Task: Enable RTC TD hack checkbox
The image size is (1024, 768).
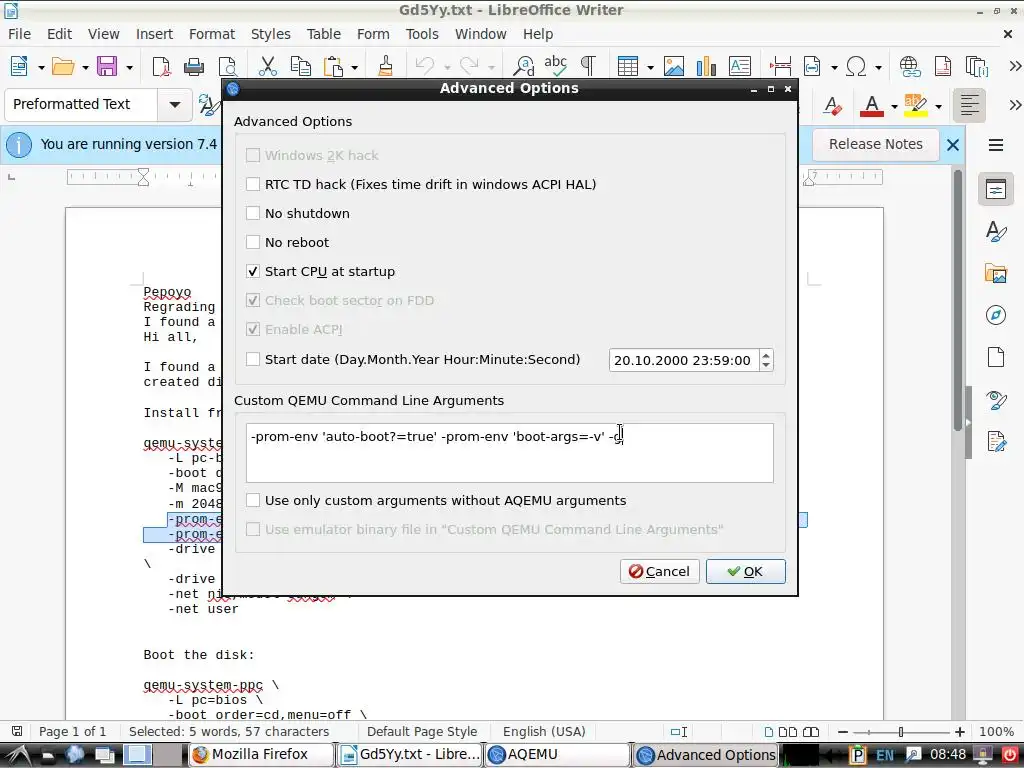Action: click(x=253, y=185)
